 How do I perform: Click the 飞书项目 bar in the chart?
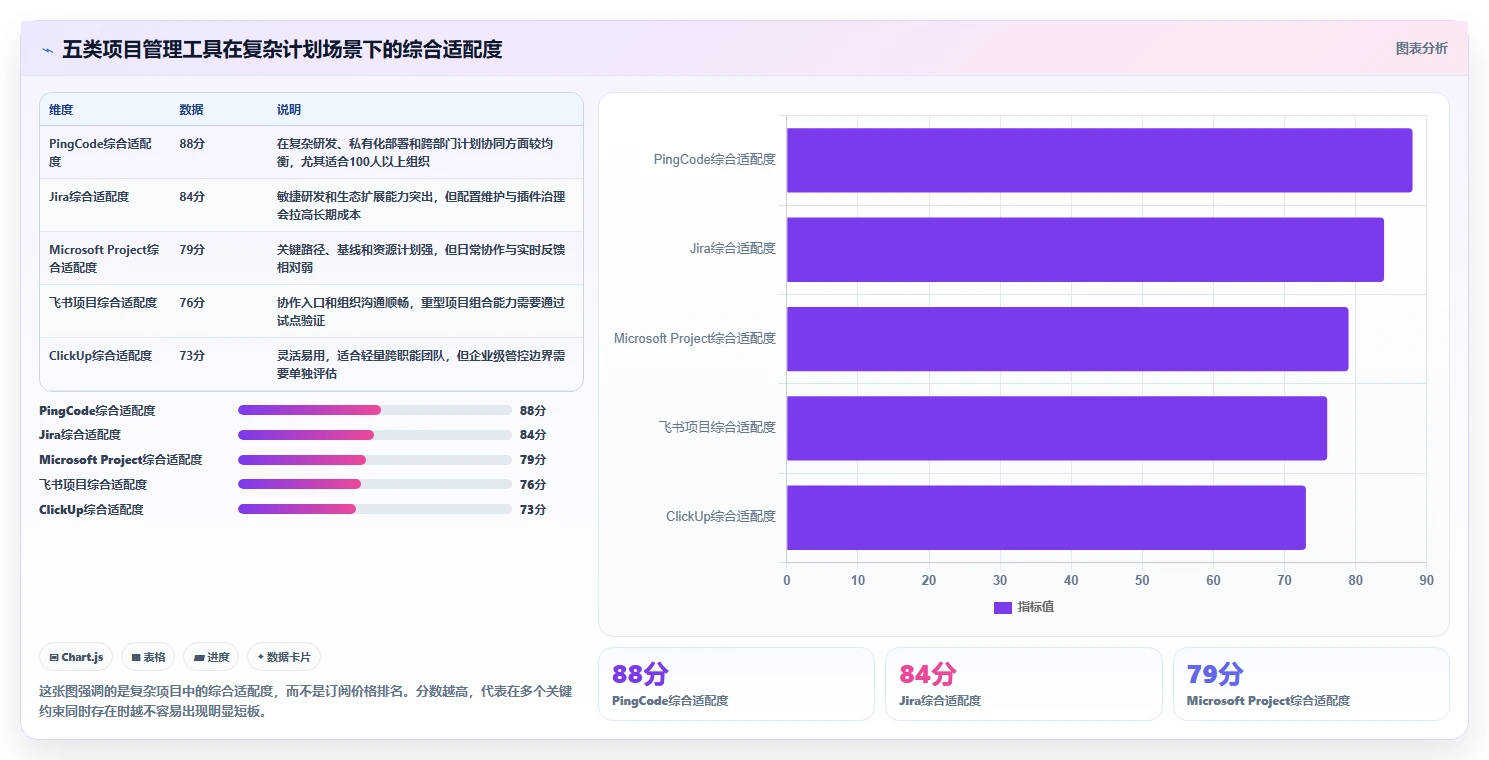click(1057, 428)
